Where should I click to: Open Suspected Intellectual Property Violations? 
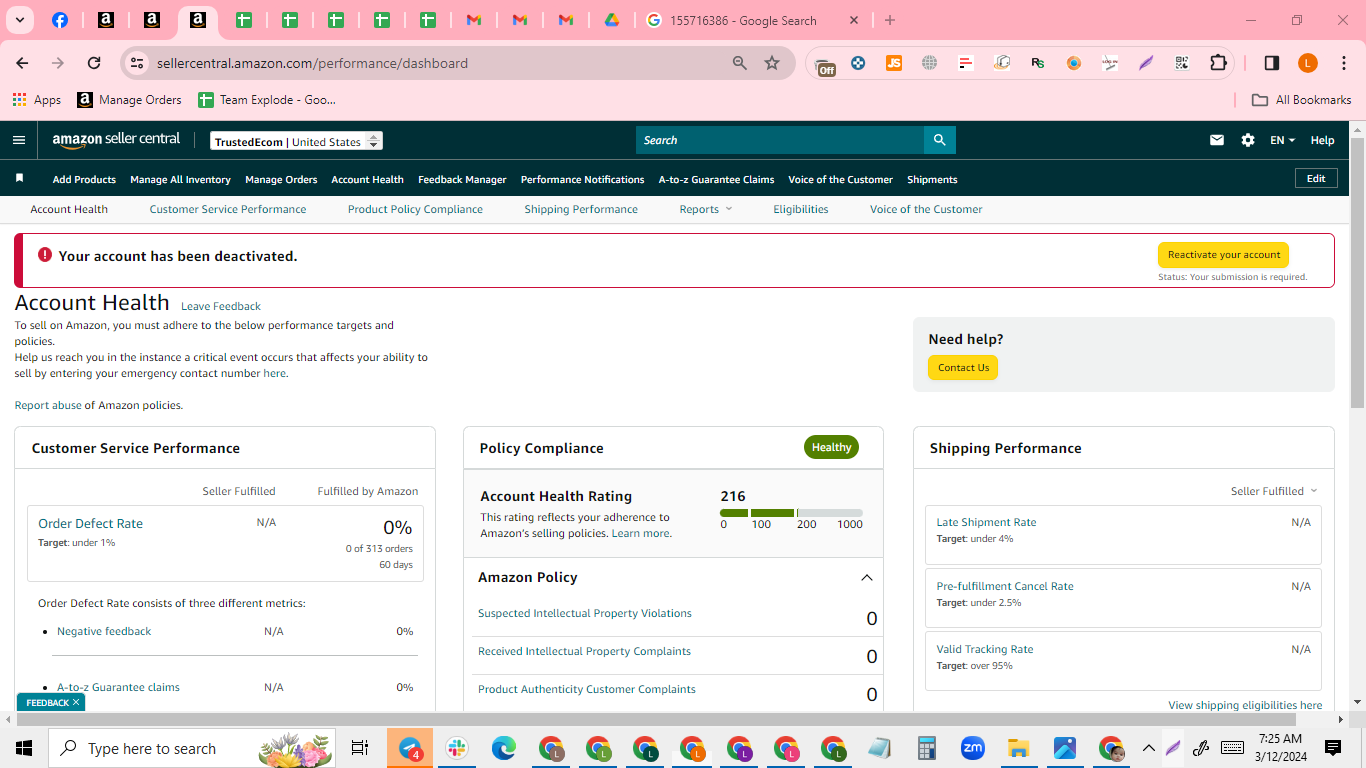pyautogui.click(x=585, y=613)
